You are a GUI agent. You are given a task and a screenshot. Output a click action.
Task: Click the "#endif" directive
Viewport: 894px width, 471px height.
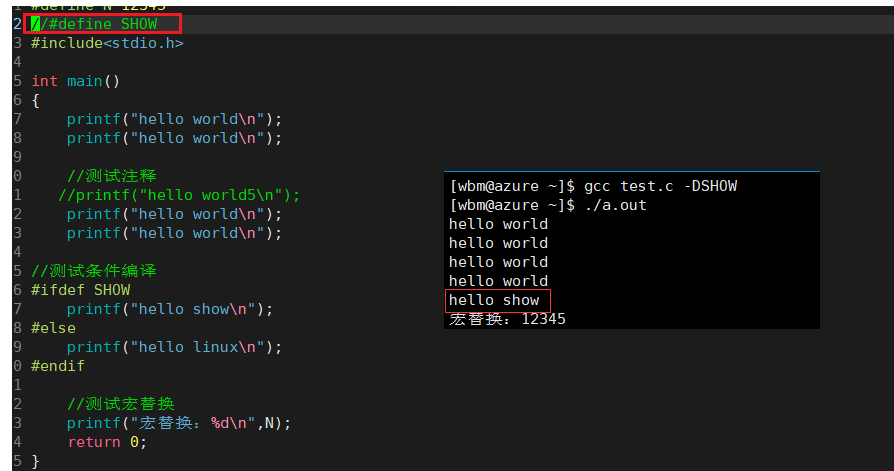pos(58,366)
